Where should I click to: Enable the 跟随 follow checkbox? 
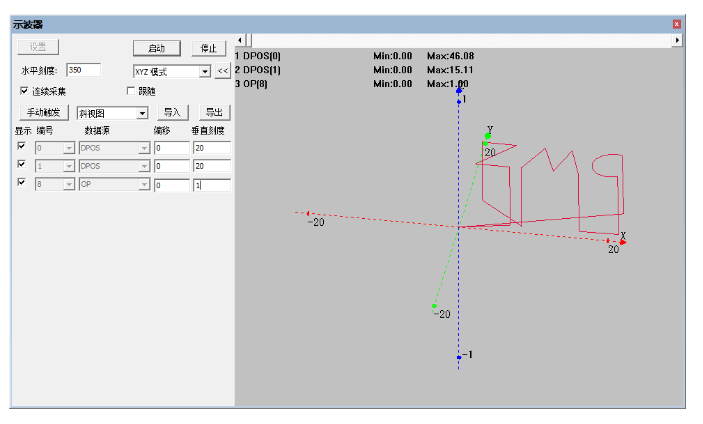130,91
